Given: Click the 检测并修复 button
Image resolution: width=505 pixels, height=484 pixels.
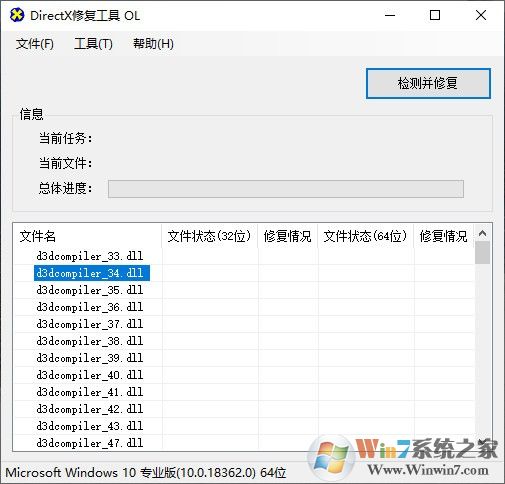Looking at the screenshot, I should 428,83.
